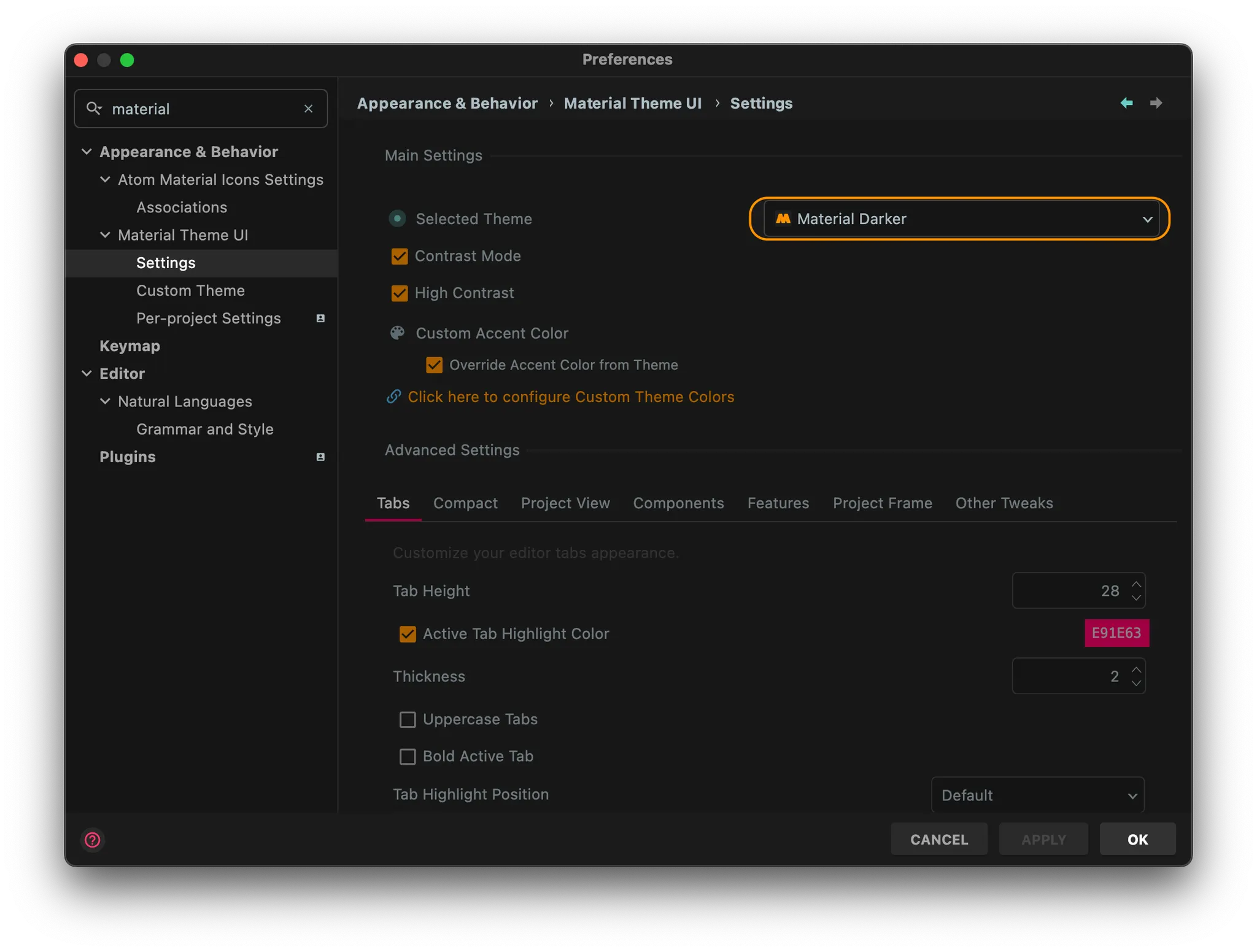Switch to the Other Tweaks tab

[x=1004, y=503]
